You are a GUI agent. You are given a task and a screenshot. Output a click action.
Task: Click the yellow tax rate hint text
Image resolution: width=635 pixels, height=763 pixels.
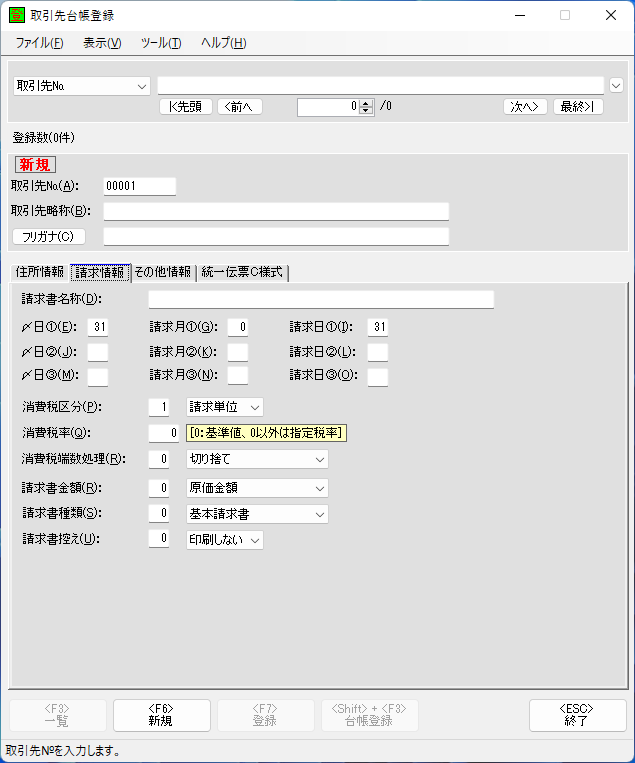pyautogui.click(x=266, y=433)
